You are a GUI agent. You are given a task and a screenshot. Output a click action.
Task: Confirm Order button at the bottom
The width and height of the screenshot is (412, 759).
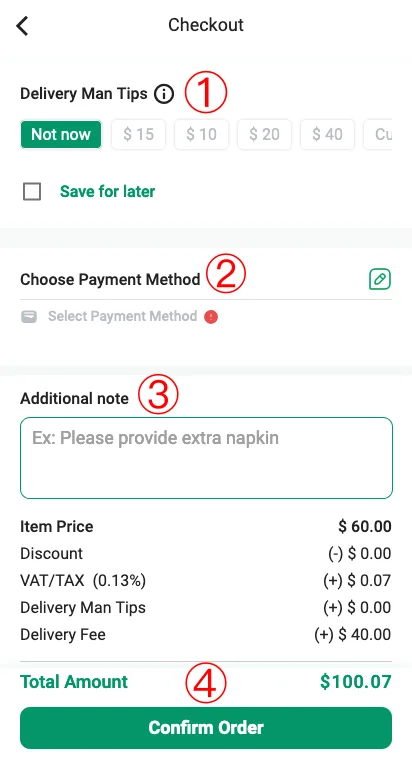coord(206,728)
